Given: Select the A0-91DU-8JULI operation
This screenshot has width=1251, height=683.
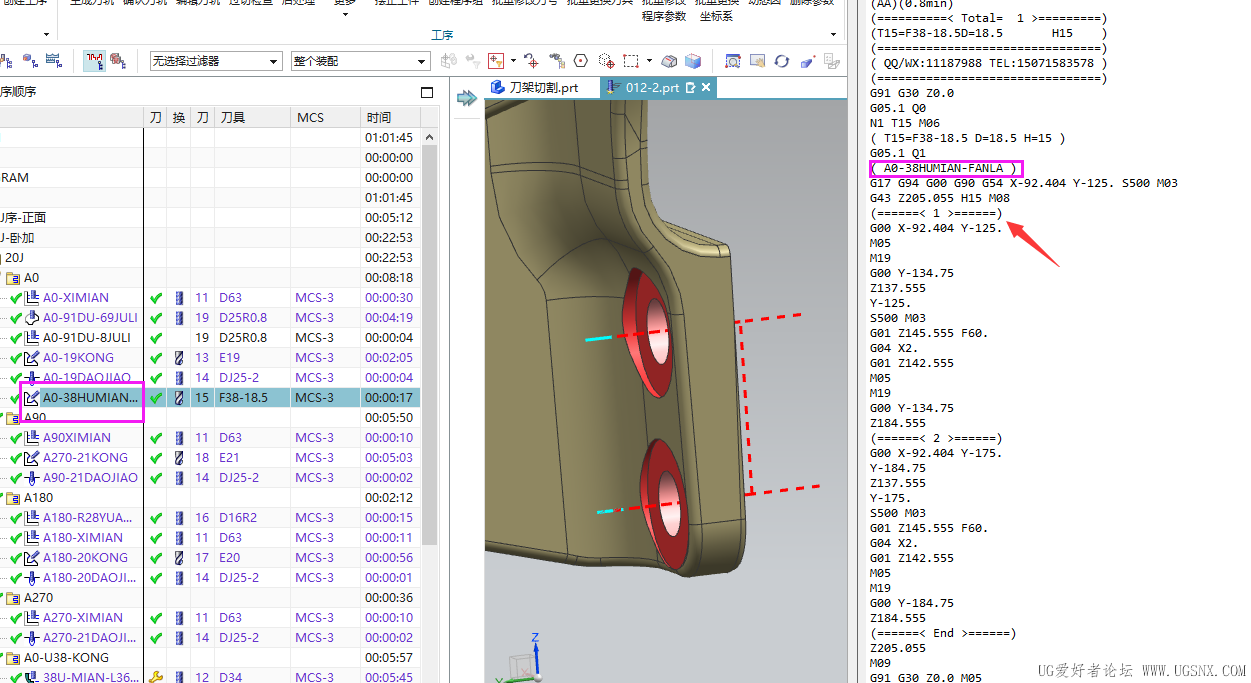Looking at the screenshot, I should (86, 337).
